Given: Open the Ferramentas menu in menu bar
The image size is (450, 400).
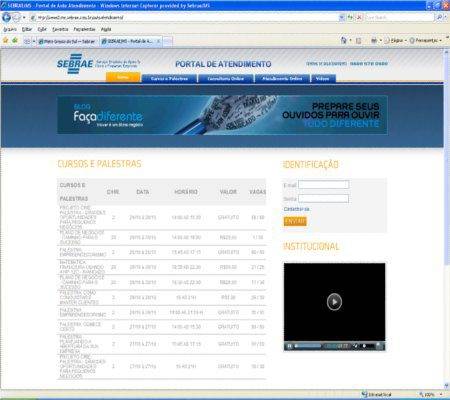Looking at the screenshot, I should coord(84,29).
